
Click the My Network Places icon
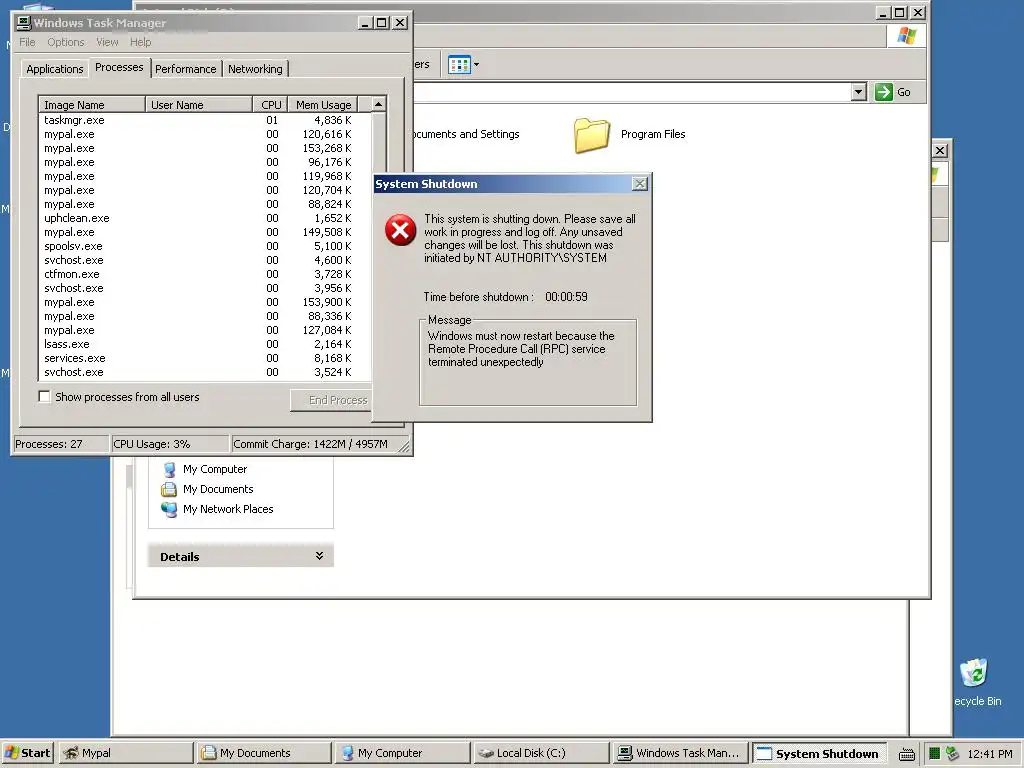click(x=169, y=509)
